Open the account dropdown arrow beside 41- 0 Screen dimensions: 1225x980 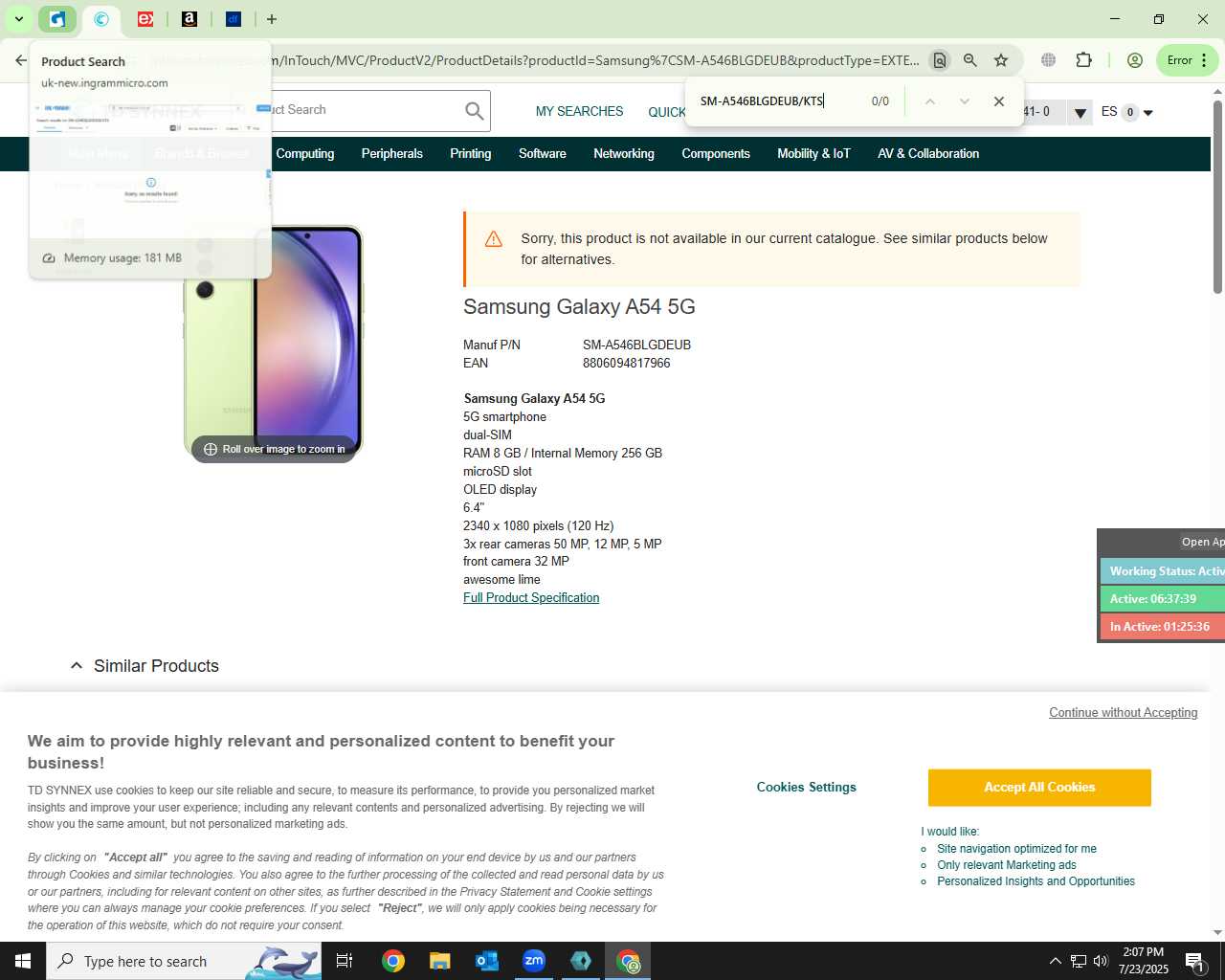1080,113
